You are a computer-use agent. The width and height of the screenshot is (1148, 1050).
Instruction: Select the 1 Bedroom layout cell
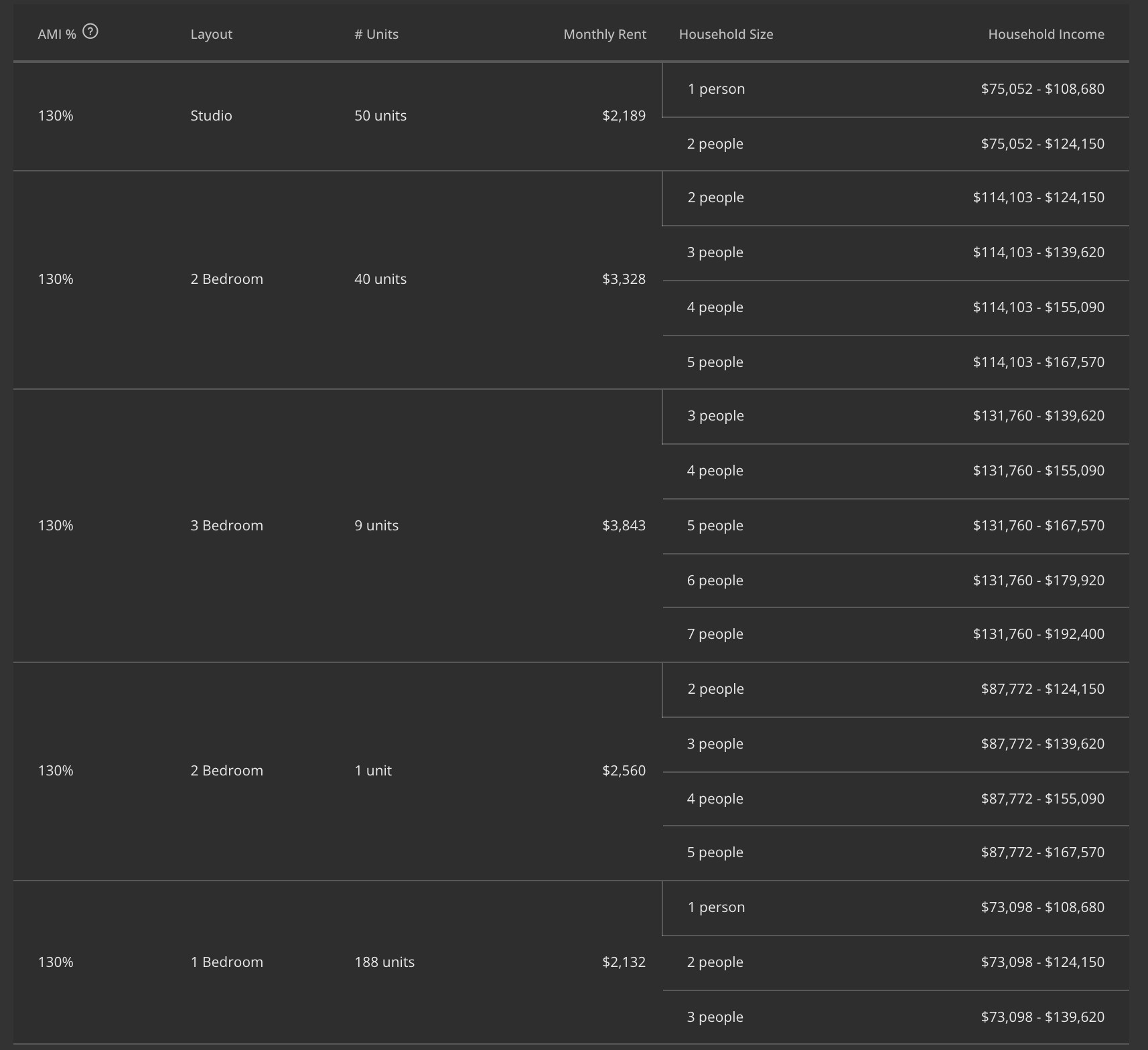coord(226,962)
